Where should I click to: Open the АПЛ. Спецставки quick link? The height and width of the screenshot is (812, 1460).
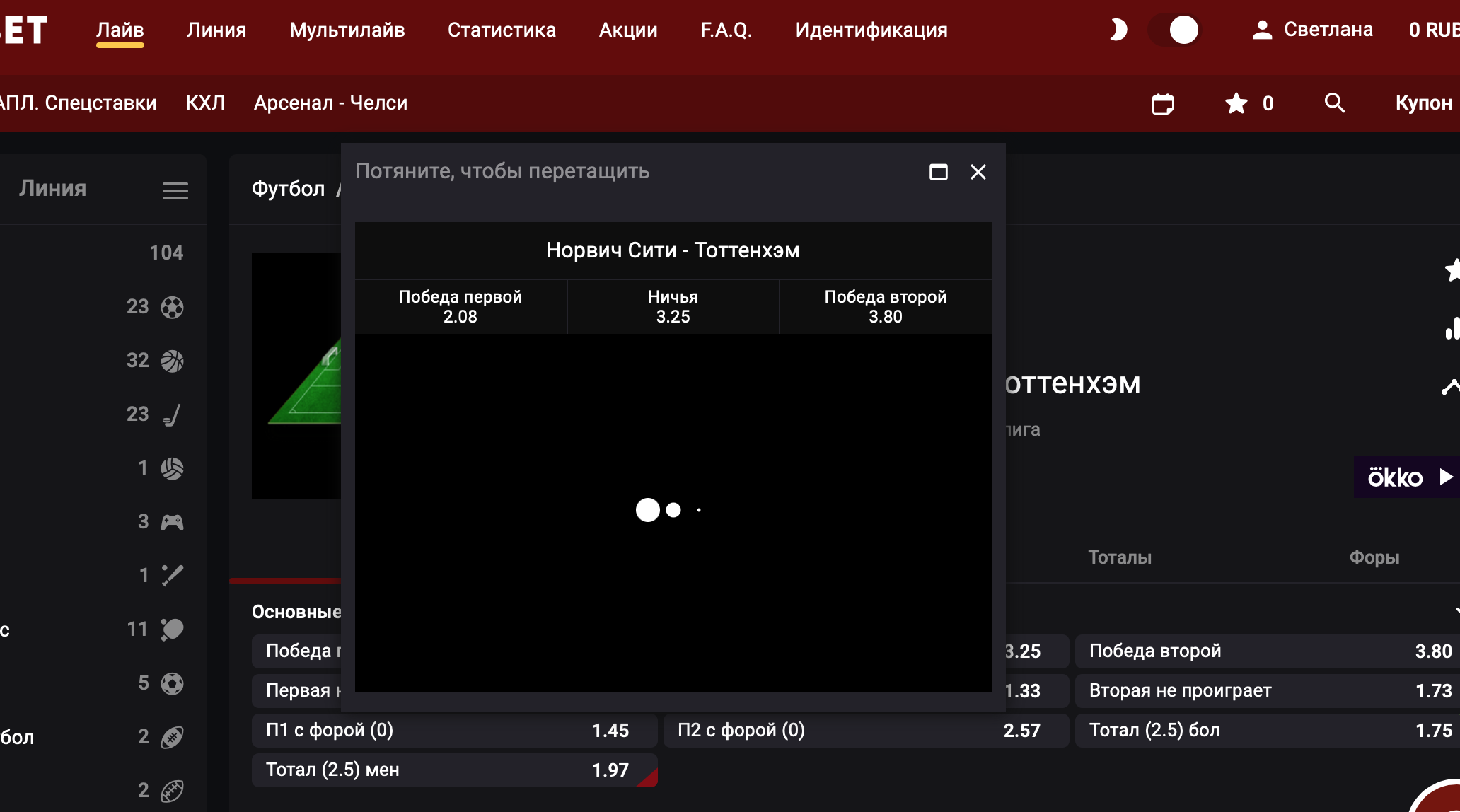tap(79, 103)
